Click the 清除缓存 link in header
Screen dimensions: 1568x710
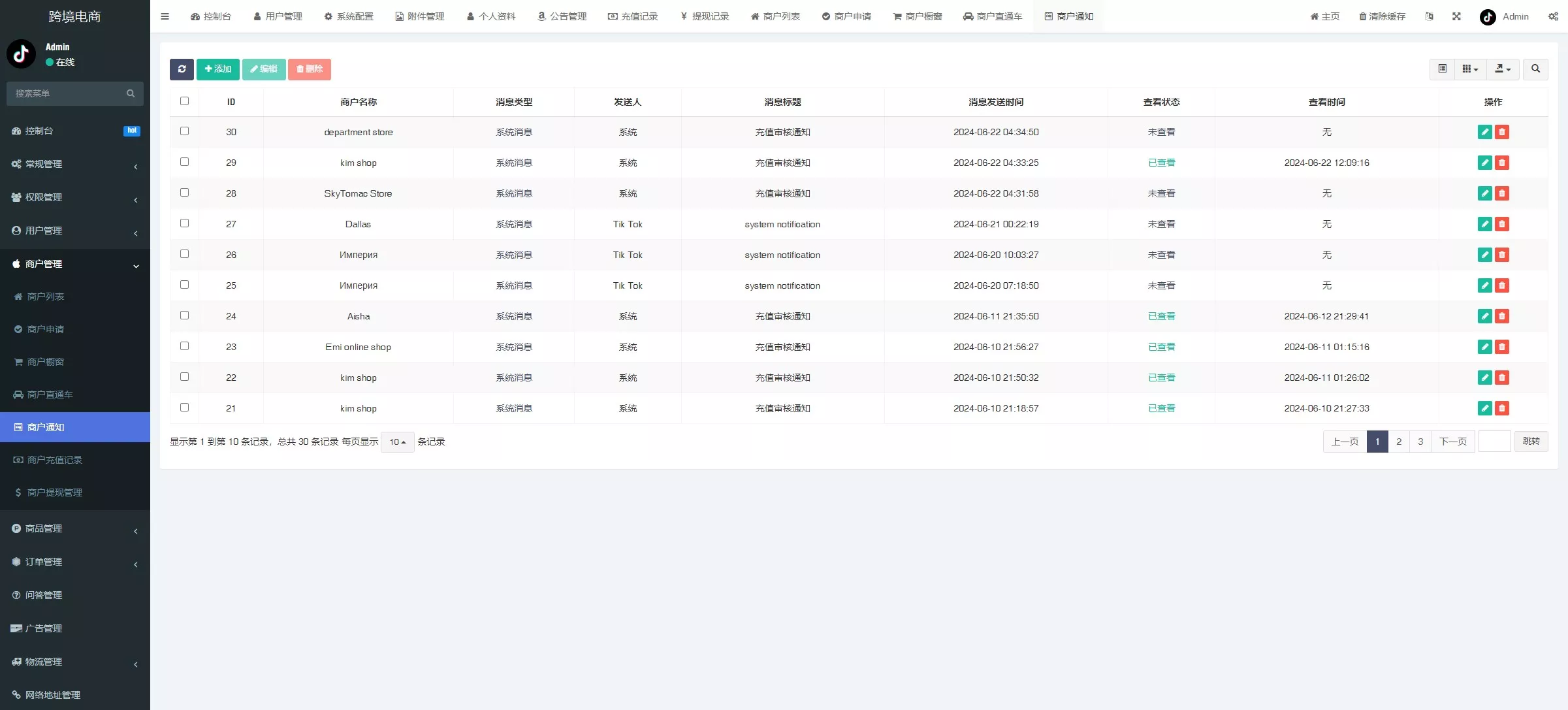[1382, 16]
